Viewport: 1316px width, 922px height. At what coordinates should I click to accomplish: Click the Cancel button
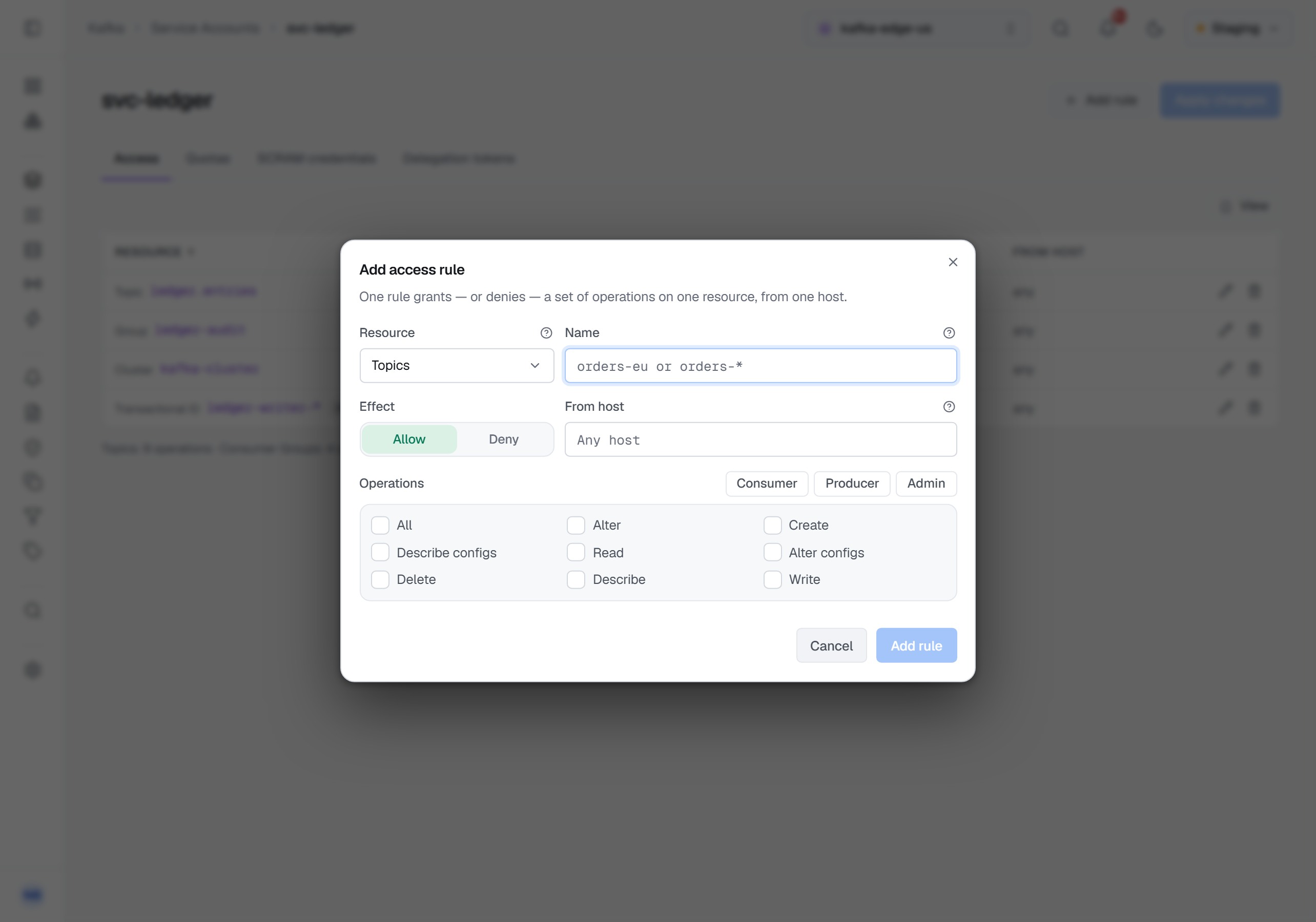pos(831,646)
